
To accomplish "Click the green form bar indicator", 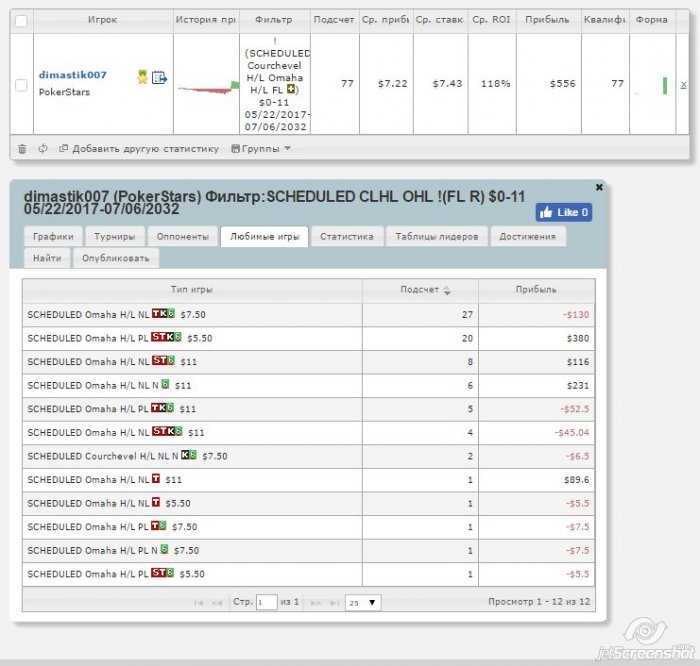I will pos(665,86).
